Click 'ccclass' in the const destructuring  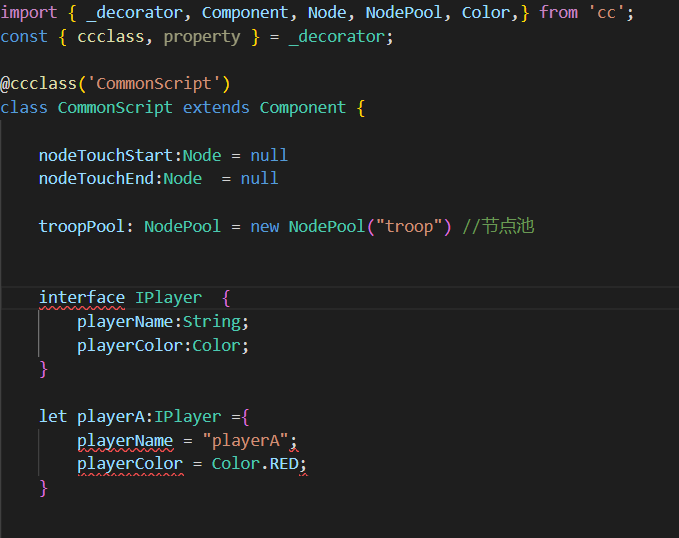110,37
